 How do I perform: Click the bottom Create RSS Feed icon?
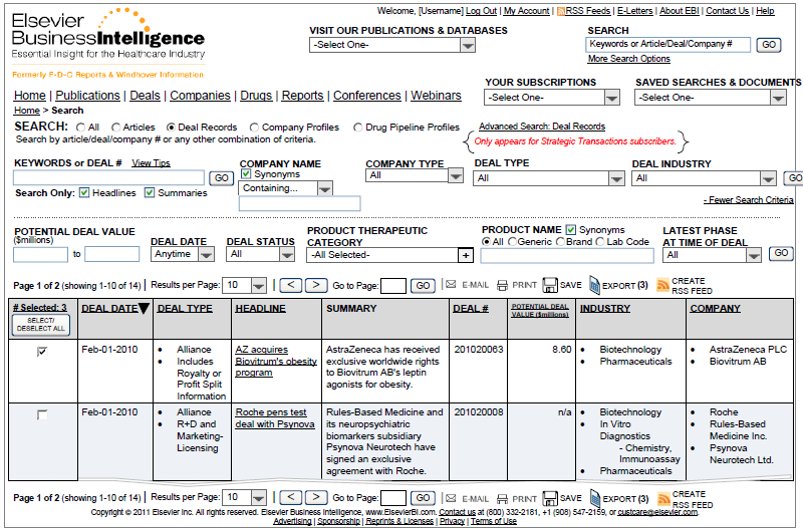664,498
